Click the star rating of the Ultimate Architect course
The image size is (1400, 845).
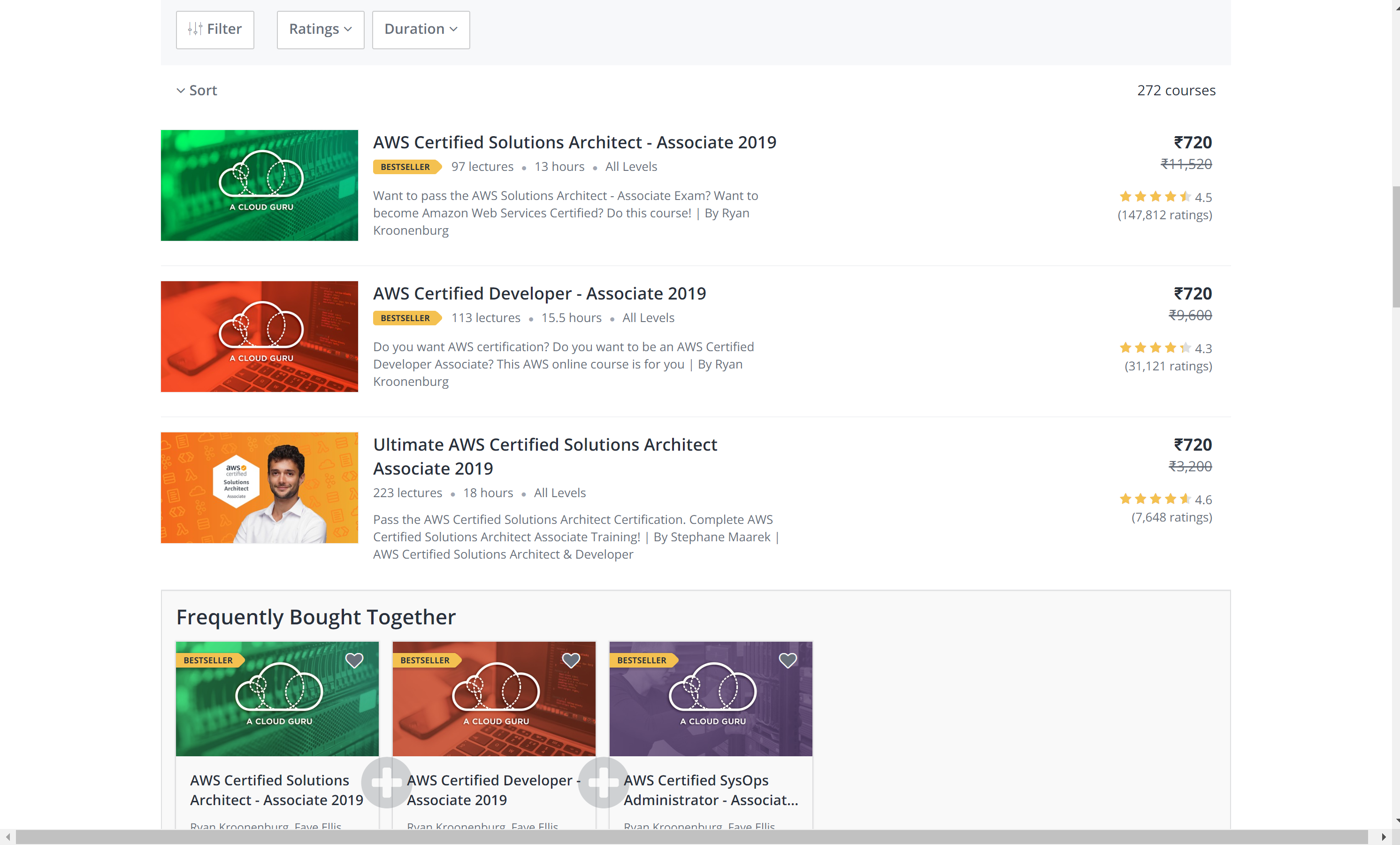click(1155, 499)
